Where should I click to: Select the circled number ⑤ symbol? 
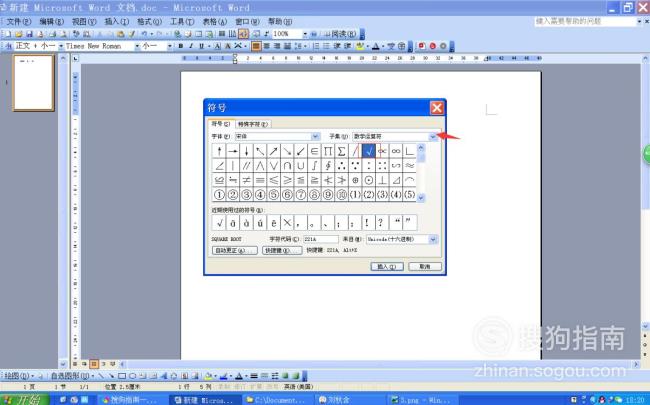tap(274, 194)
